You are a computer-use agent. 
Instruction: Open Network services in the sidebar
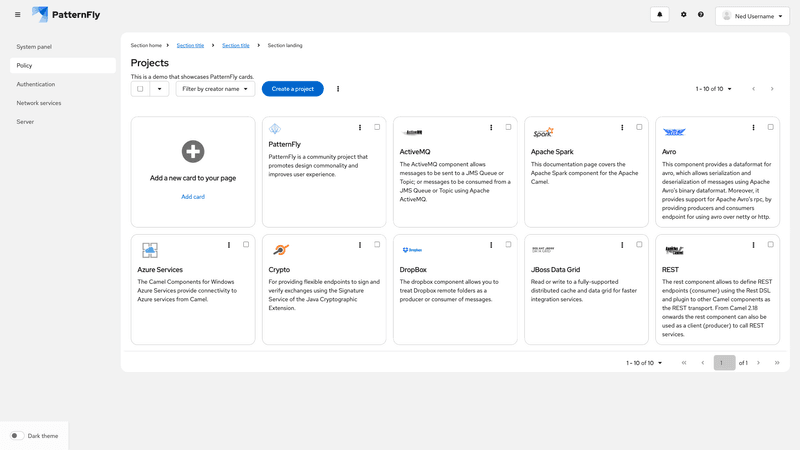click(x=39, y=103)
